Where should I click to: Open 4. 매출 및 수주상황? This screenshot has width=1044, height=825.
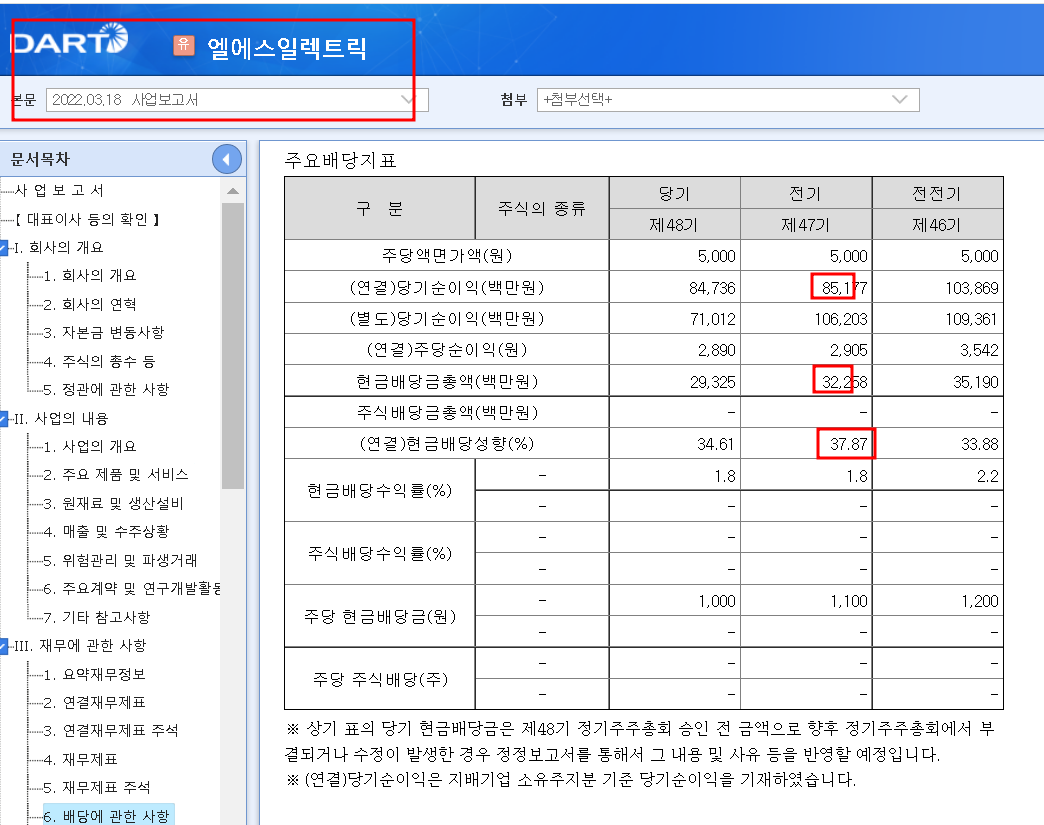coord(107,531)
